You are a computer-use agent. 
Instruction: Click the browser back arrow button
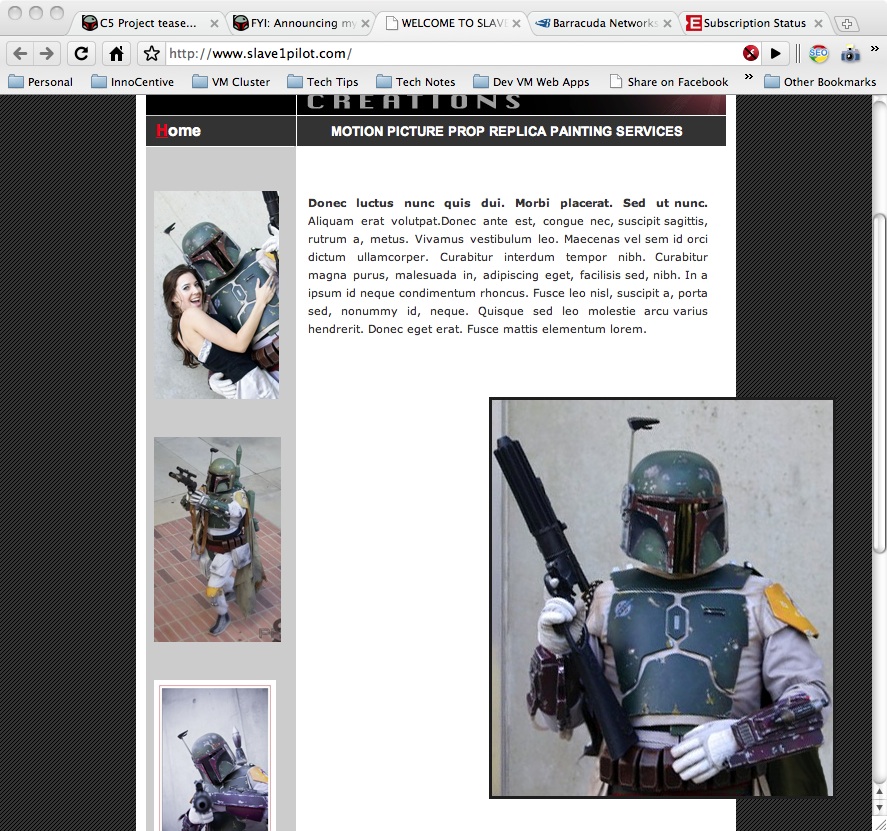(x=20, y=54)
